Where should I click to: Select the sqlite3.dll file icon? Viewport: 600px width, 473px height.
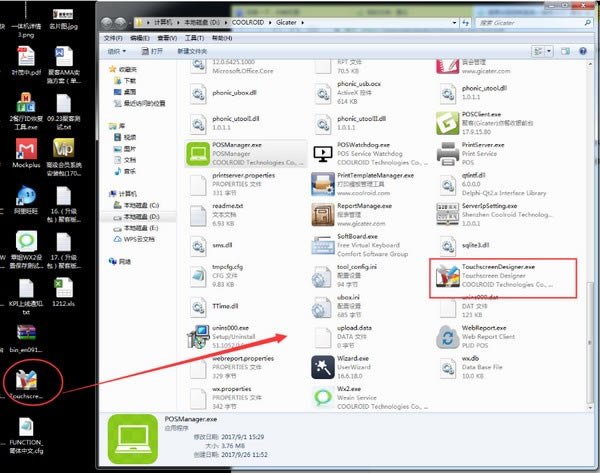[x=447, y=245]
